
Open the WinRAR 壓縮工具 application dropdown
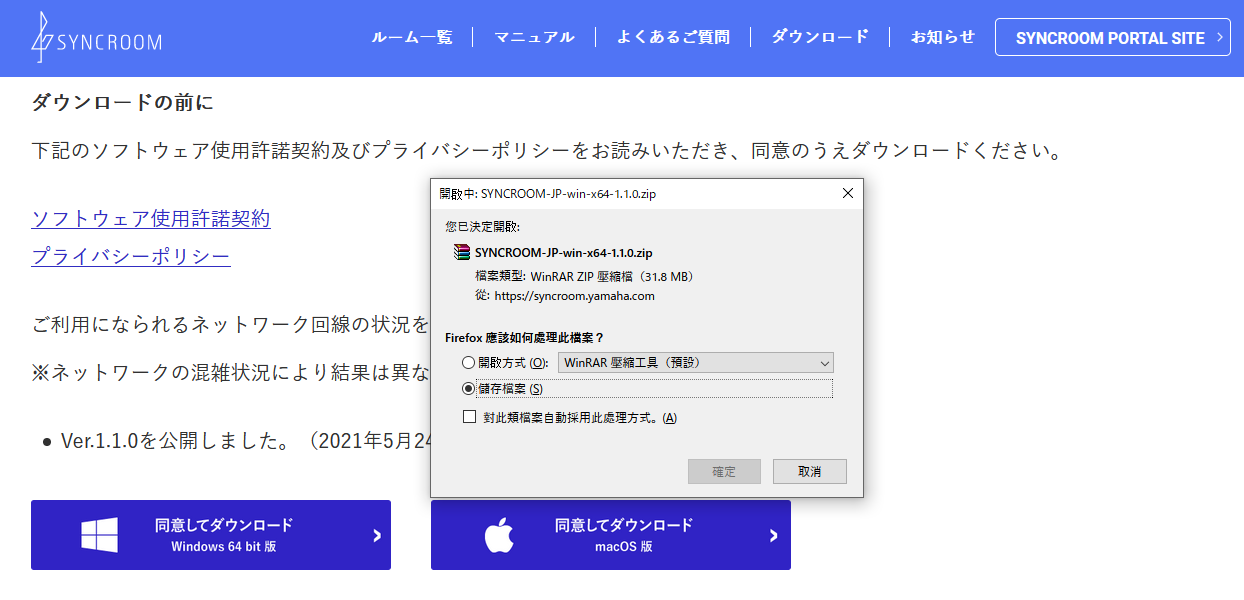[x=696, y=362]
